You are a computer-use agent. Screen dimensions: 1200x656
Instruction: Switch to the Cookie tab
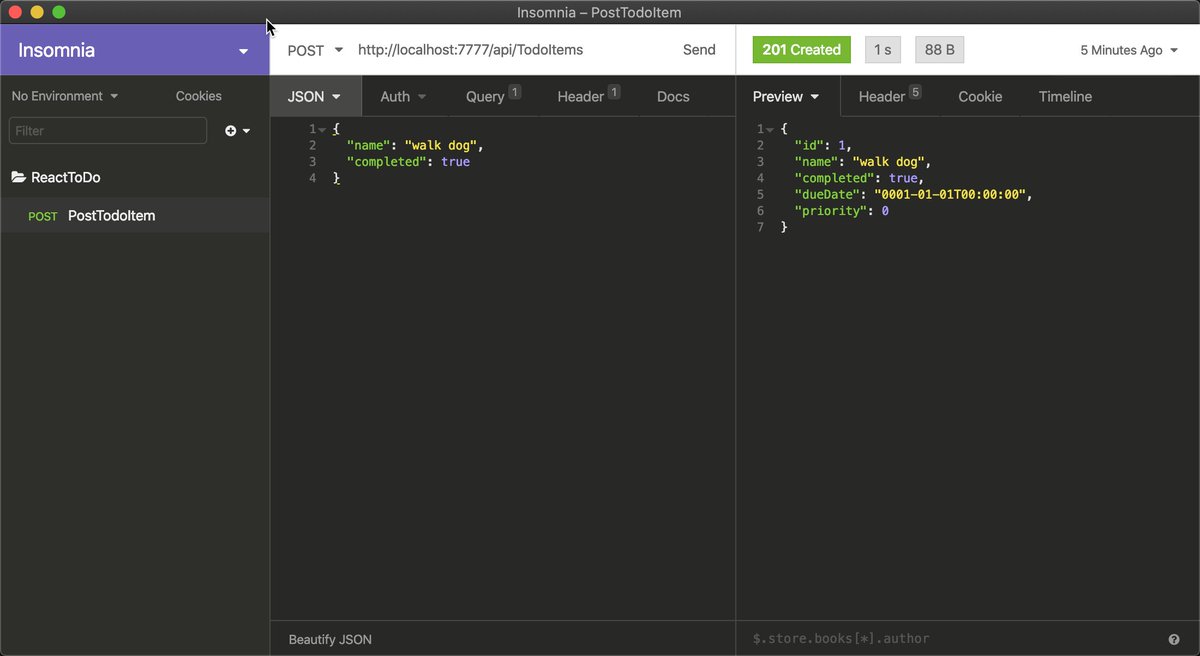[x=980, y=97]
